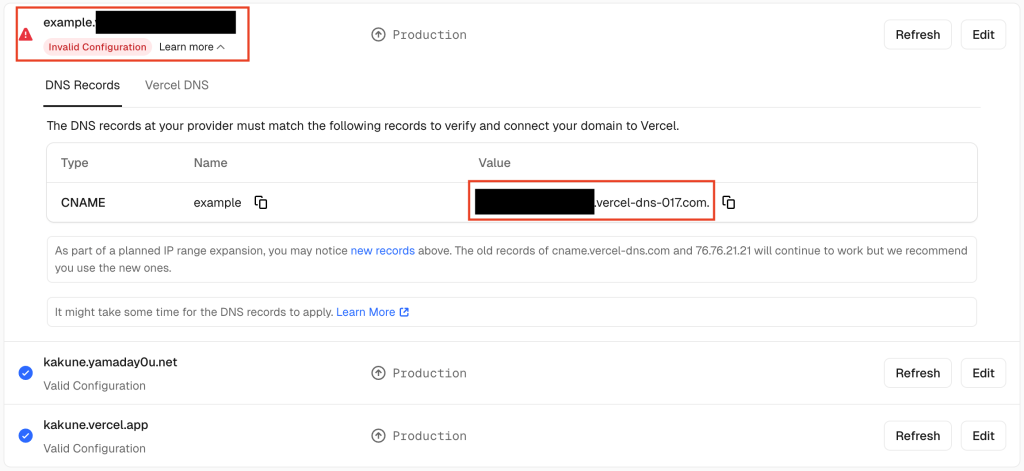Refresh the kakune.vercel.app domain
Screen dimensions: 1024x471
[917, 436]
